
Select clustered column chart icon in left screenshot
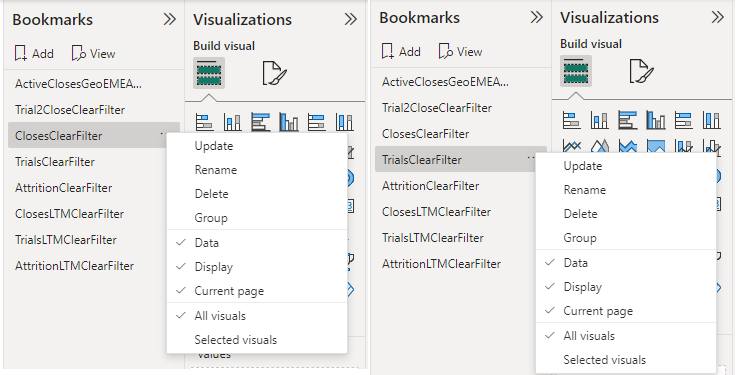pos(289,122)
